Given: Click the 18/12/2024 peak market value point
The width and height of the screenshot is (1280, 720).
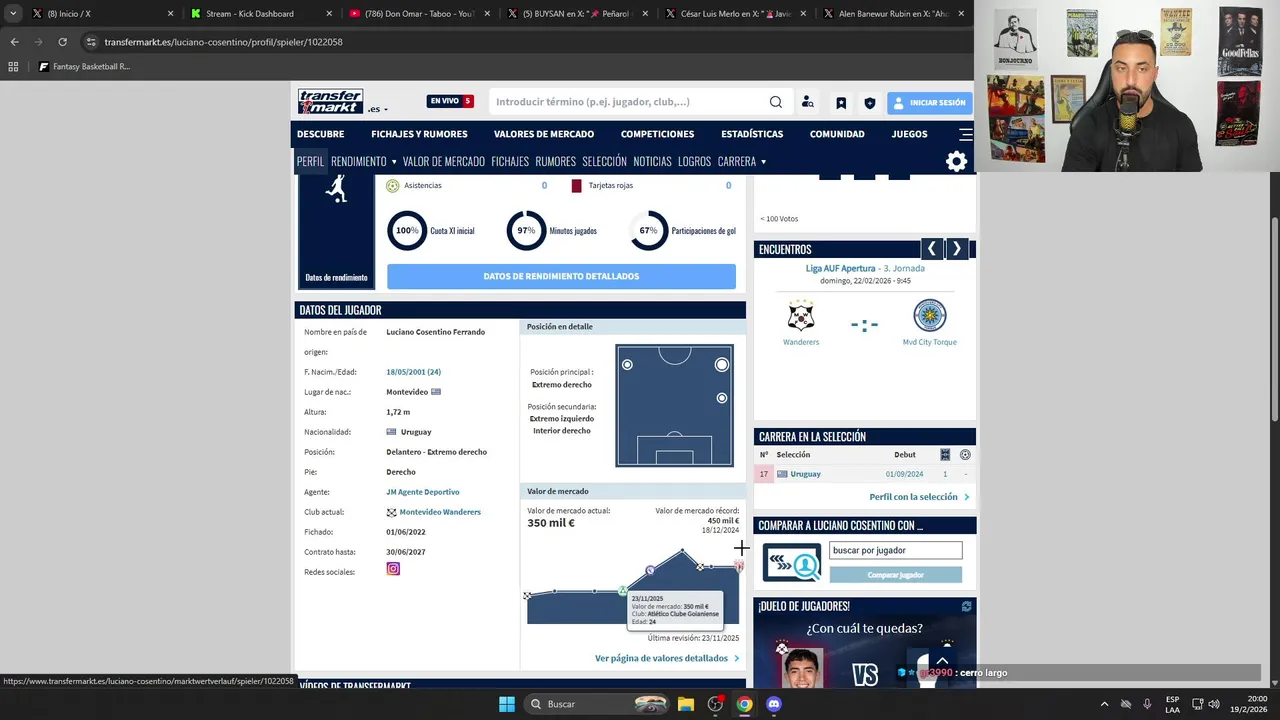Looking at the screenshot, I should (x=683, y=550).
